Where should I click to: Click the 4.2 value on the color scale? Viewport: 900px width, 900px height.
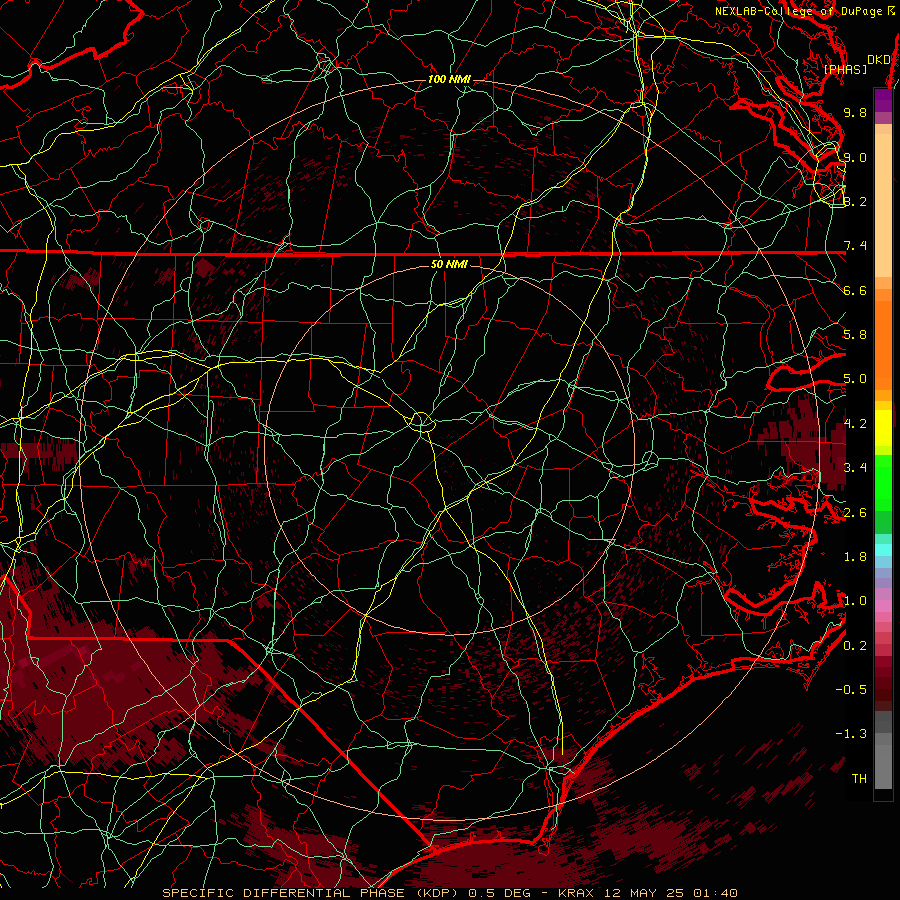(x=855, y=424)
